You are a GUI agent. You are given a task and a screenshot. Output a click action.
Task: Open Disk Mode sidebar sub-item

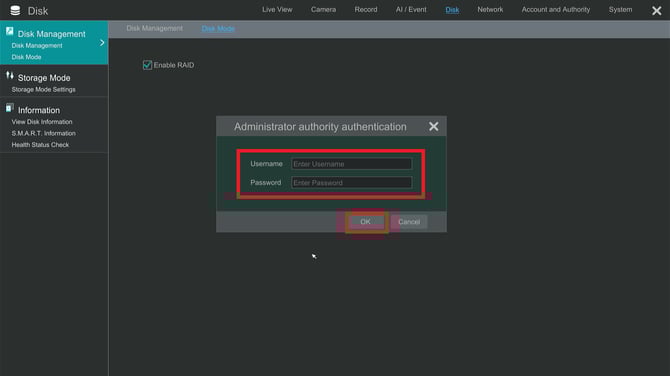[26, 57]
